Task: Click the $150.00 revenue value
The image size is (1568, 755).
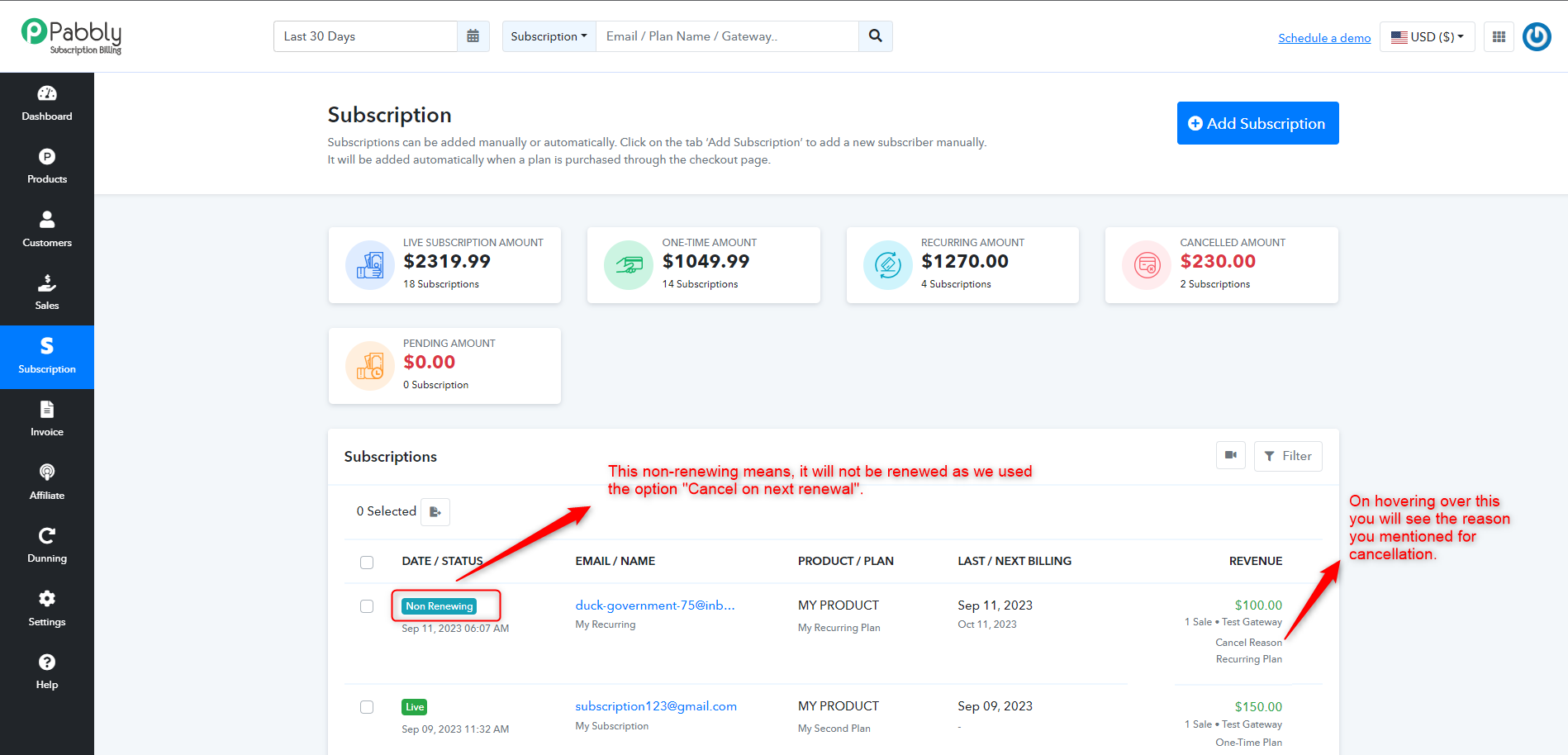Action: tap(1258, 707)
